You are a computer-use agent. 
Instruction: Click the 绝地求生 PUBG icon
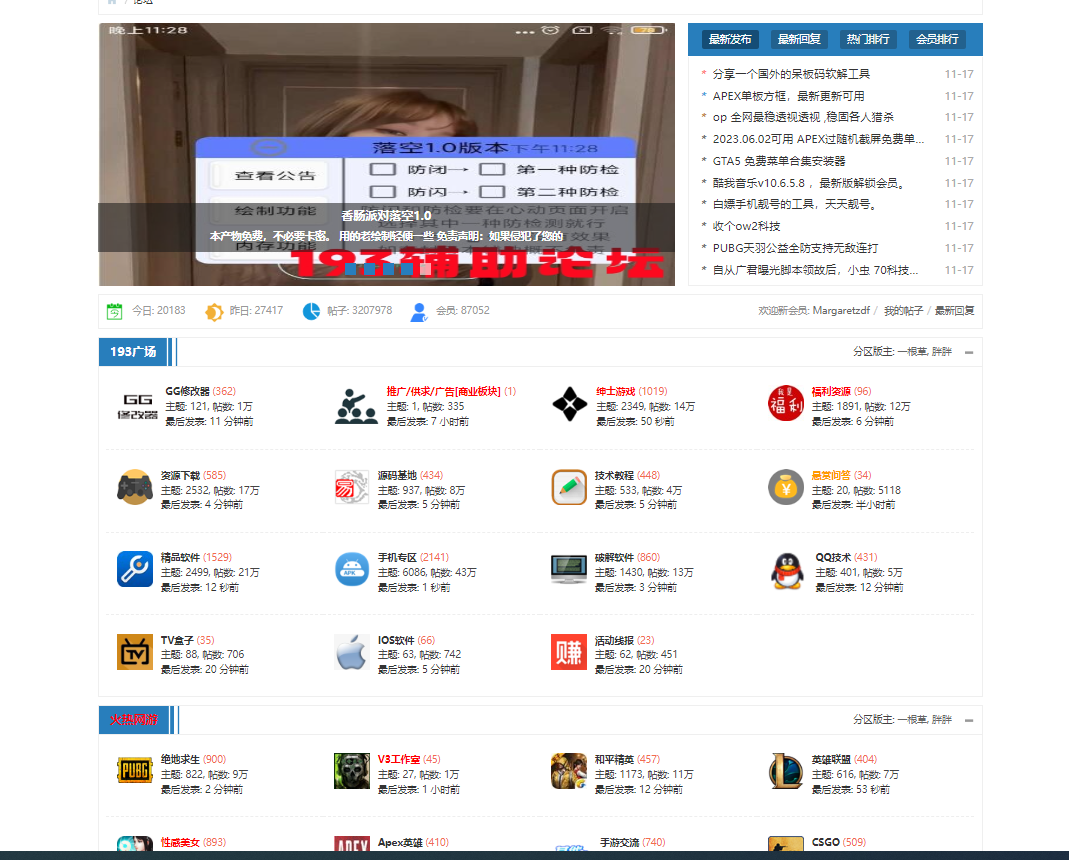click(135, 771)
